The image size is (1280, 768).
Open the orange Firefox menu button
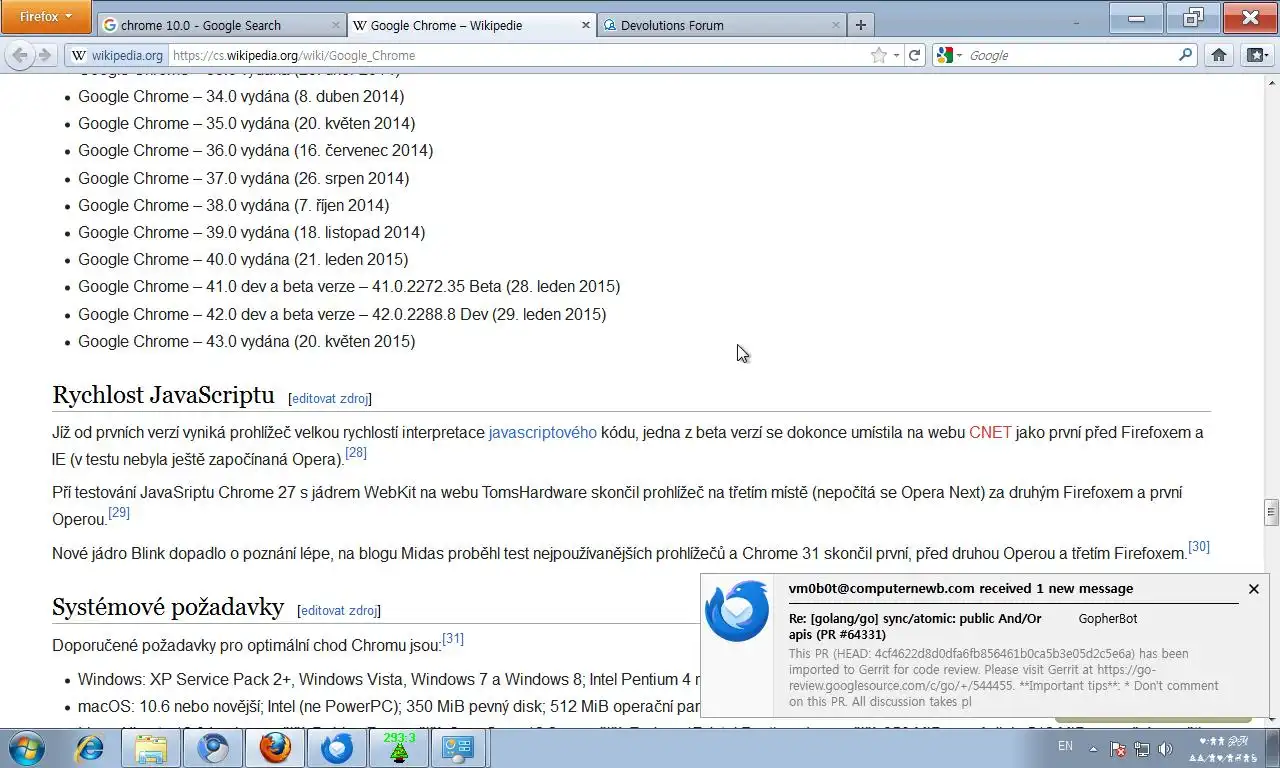46,17
